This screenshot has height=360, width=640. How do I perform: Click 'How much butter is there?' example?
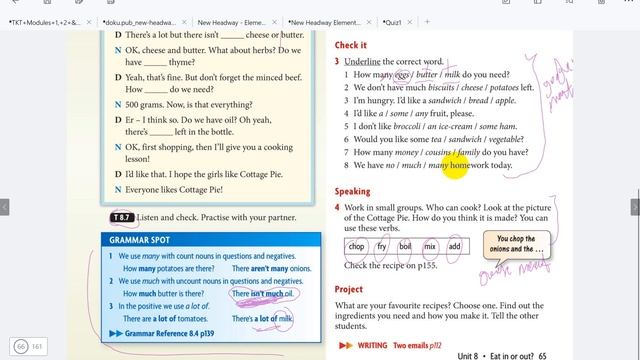[x=163, y=293]
